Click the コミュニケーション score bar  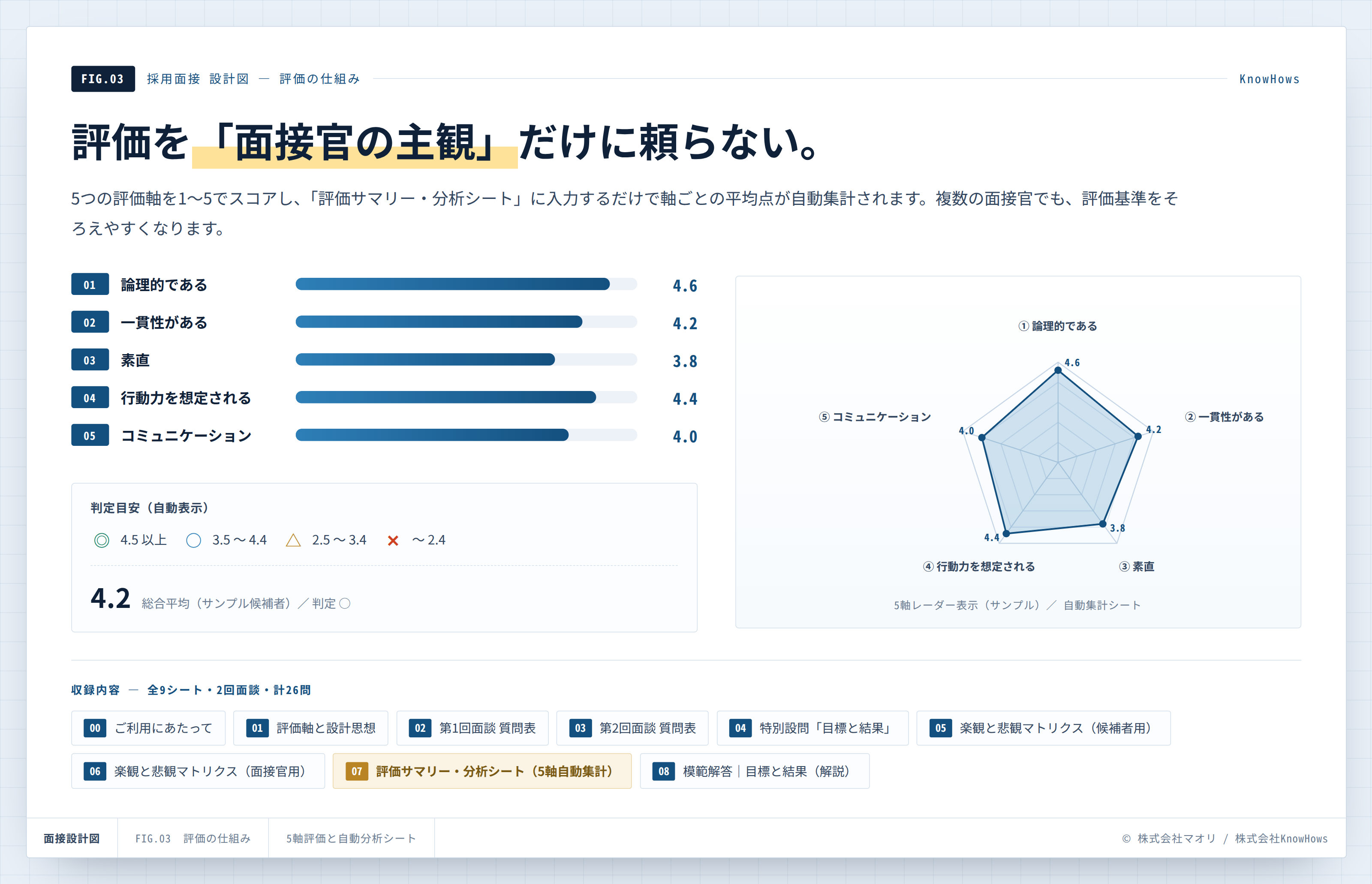point(466,435)
